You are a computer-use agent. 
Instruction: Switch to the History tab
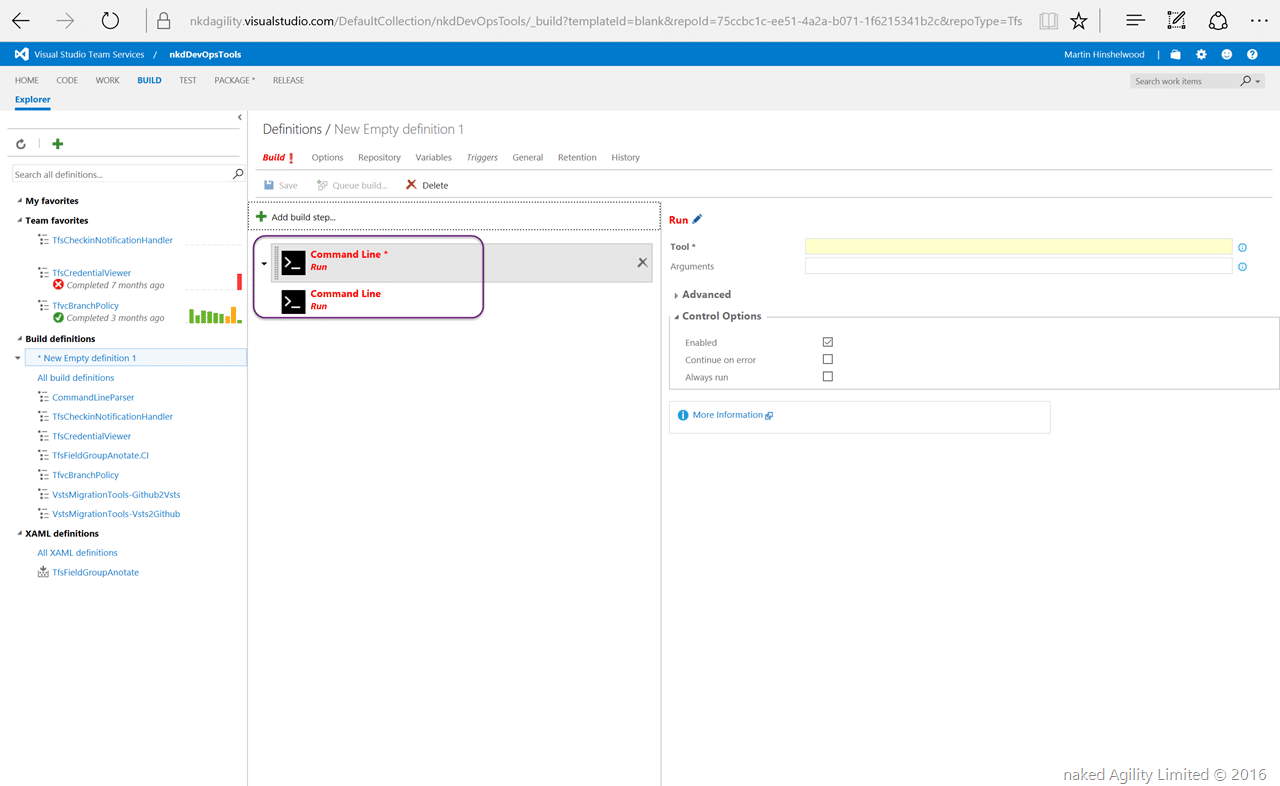[x=625, y=158]
